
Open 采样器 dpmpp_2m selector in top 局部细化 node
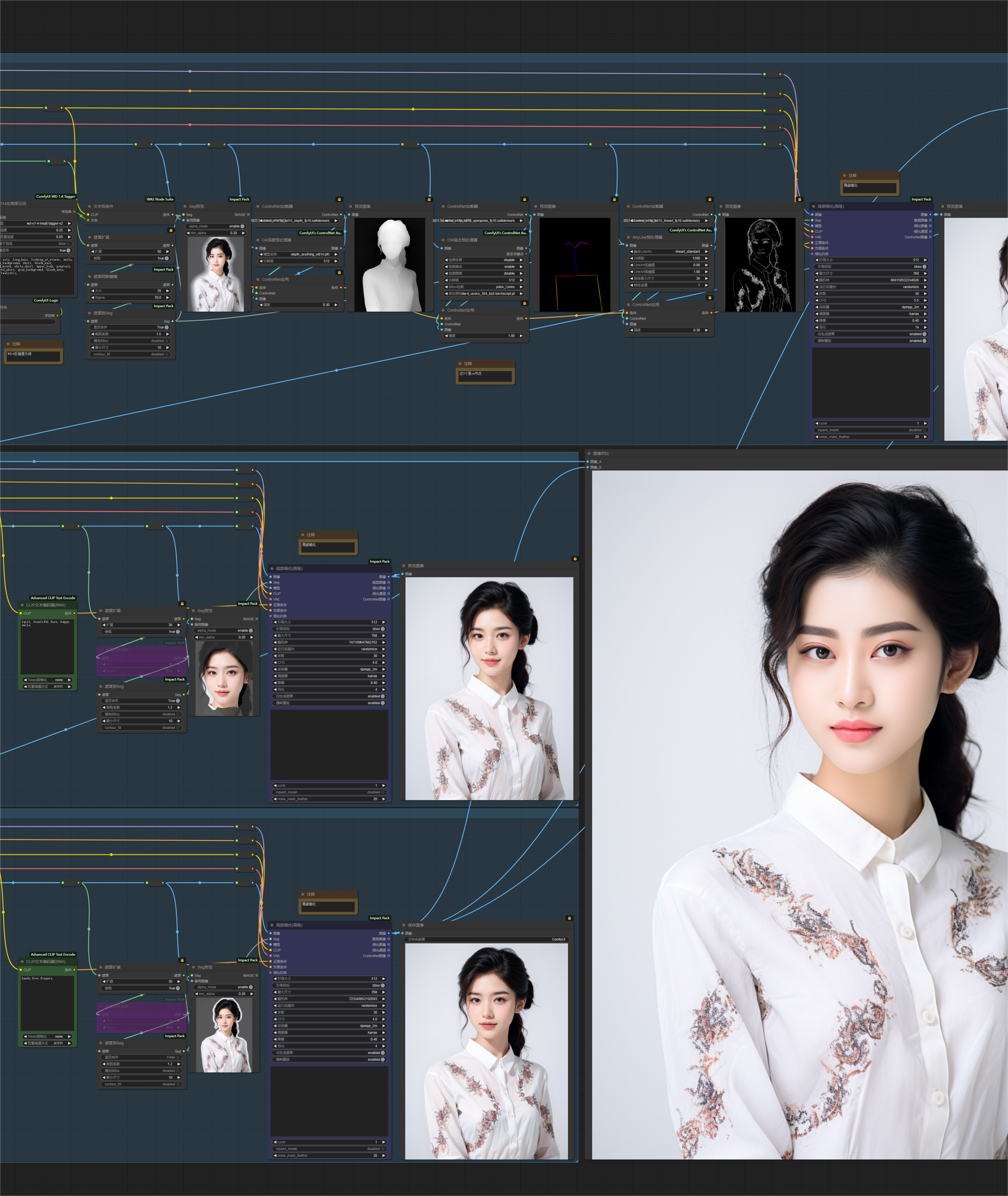871,307
